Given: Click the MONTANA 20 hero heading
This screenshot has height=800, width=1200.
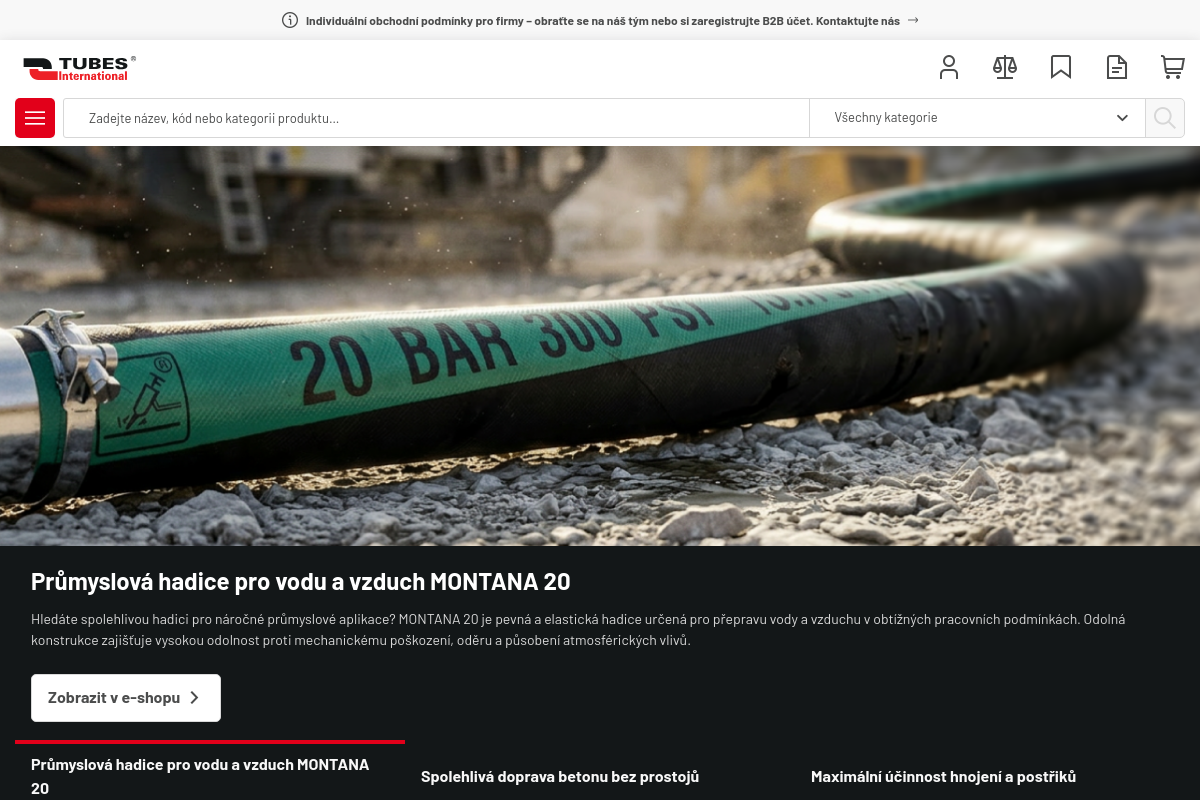Looking at the screenshot, I should pos(301,582).
